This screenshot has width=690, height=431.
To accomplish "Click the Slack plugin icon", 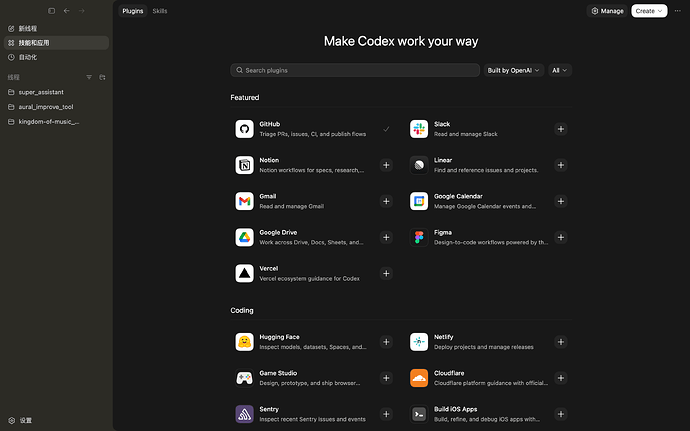I will tap(419, 129).
